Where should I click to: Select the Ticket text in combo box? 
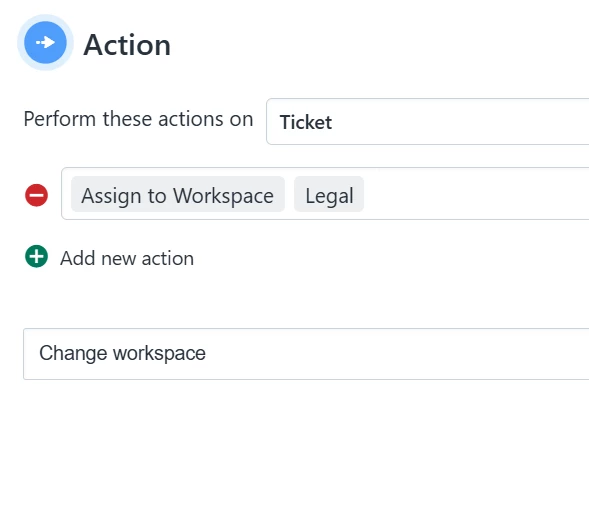coord(306,122)
